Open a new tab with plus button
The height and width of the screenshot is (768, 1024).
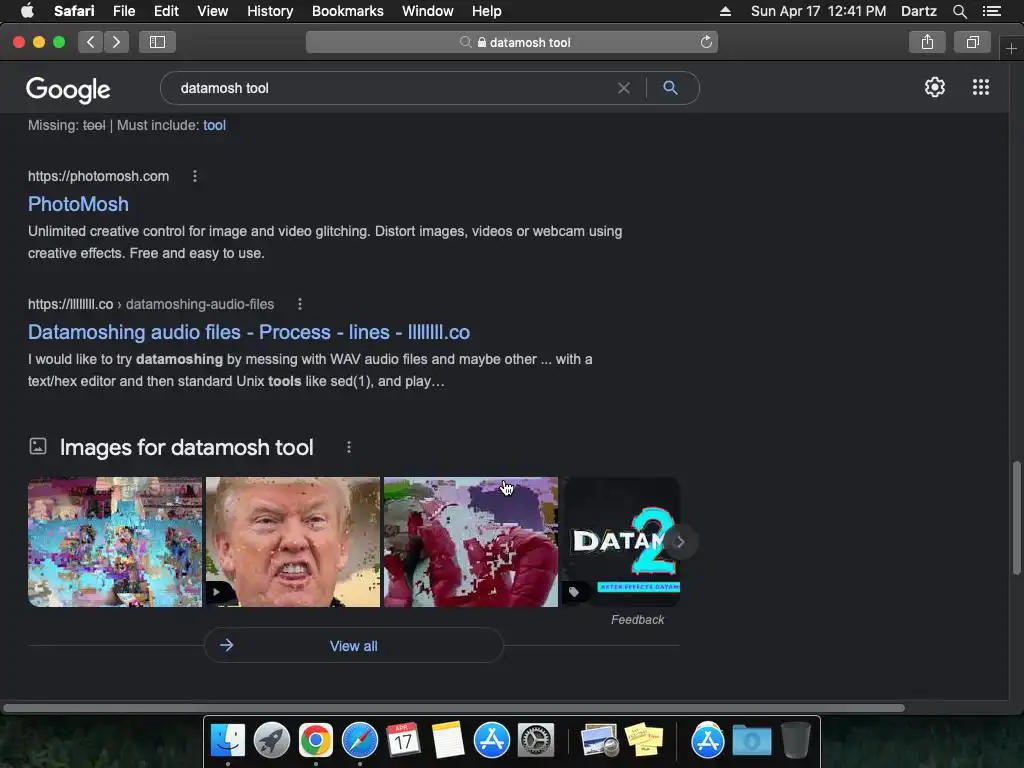(1011, 49)
